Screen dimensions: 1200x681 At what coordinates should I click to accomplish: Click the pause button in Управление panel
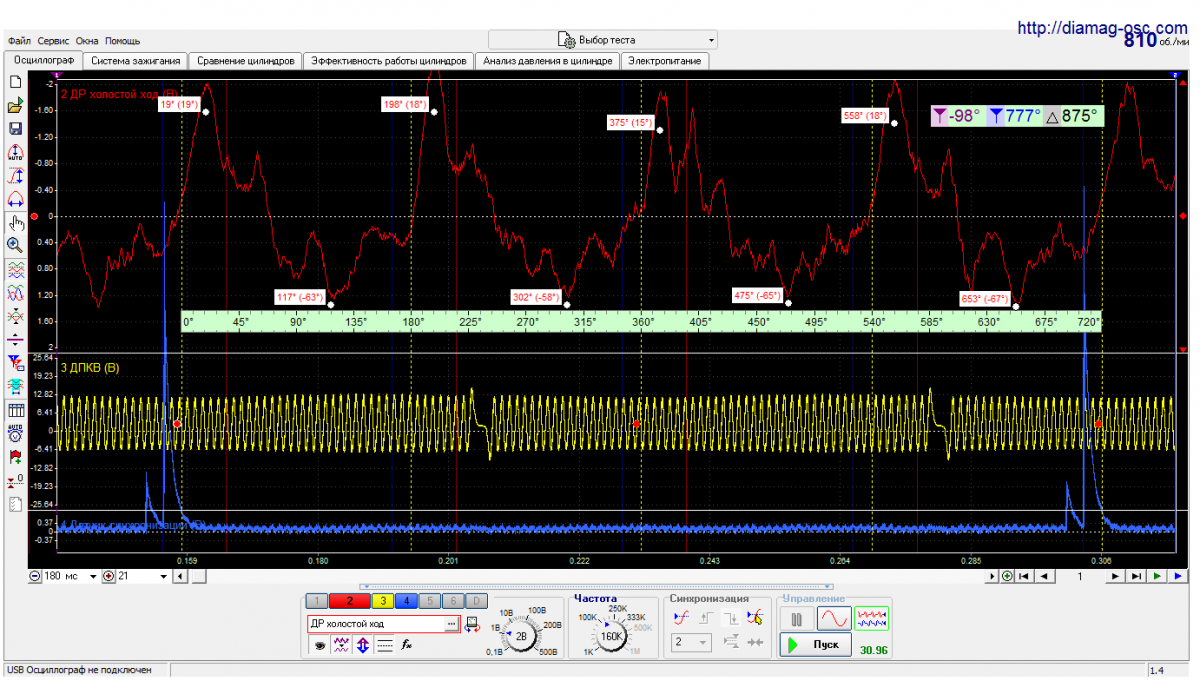[797, 620]
